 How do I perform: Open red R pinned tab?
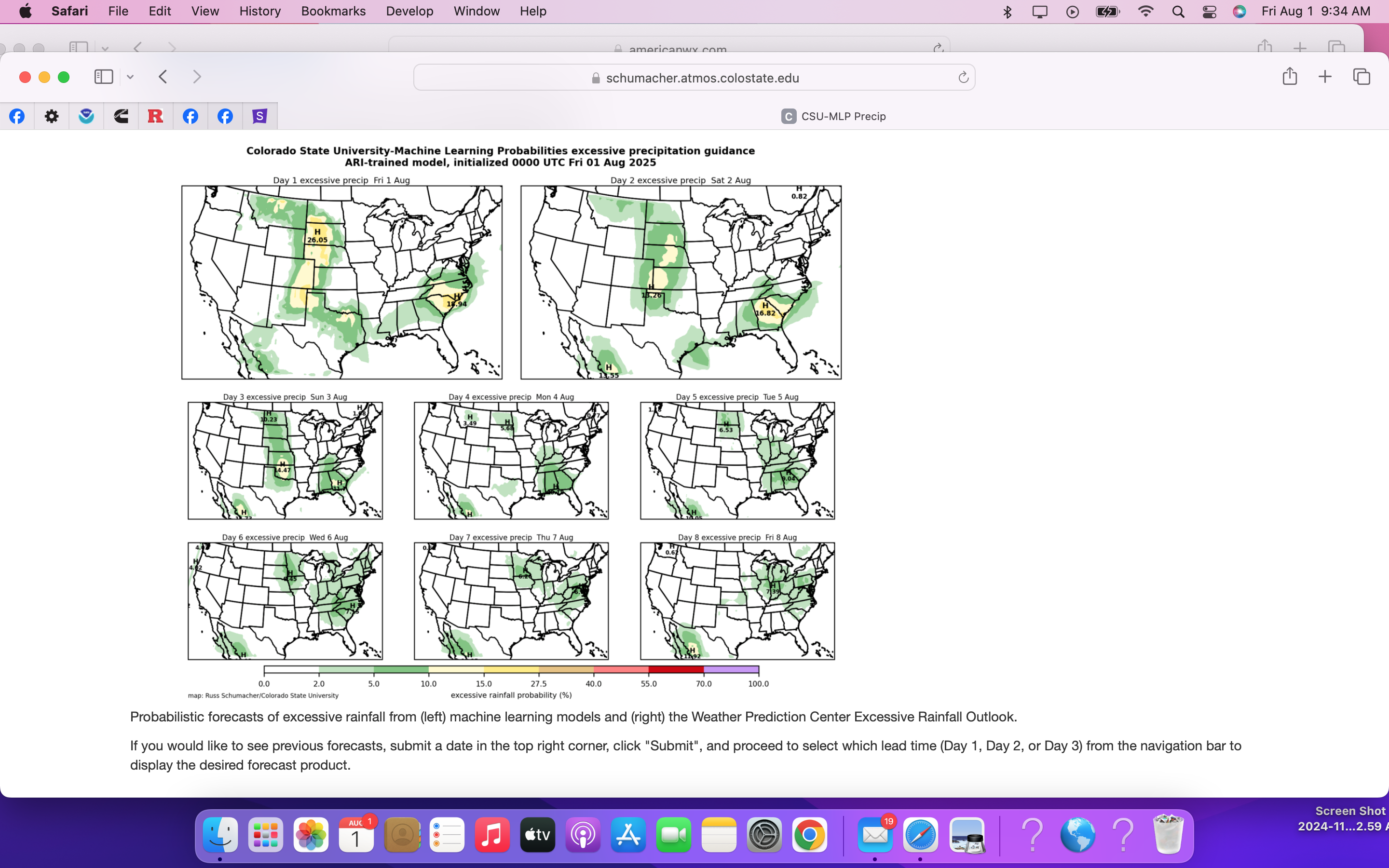coord(156,117)
